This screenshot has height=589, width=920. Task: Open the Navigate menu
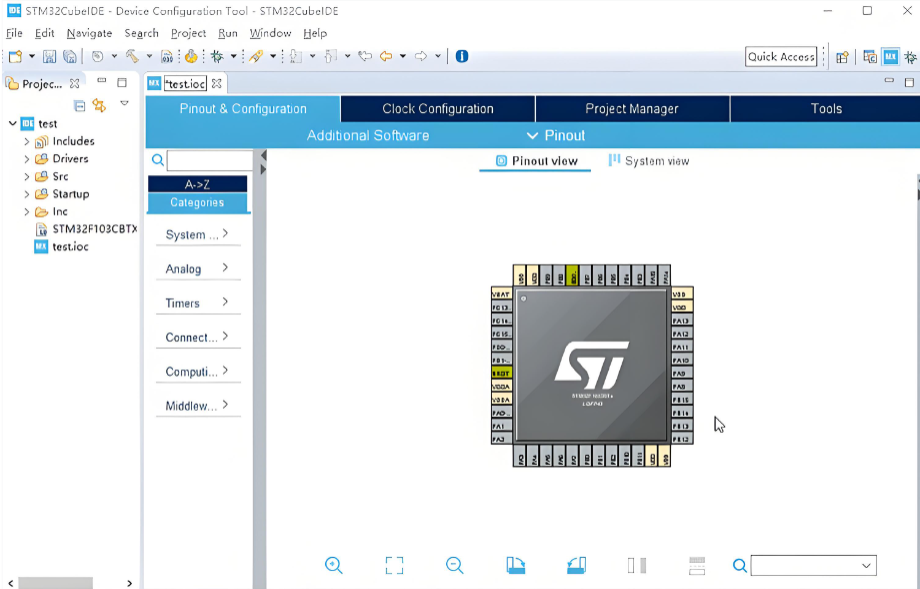[89, 33]
